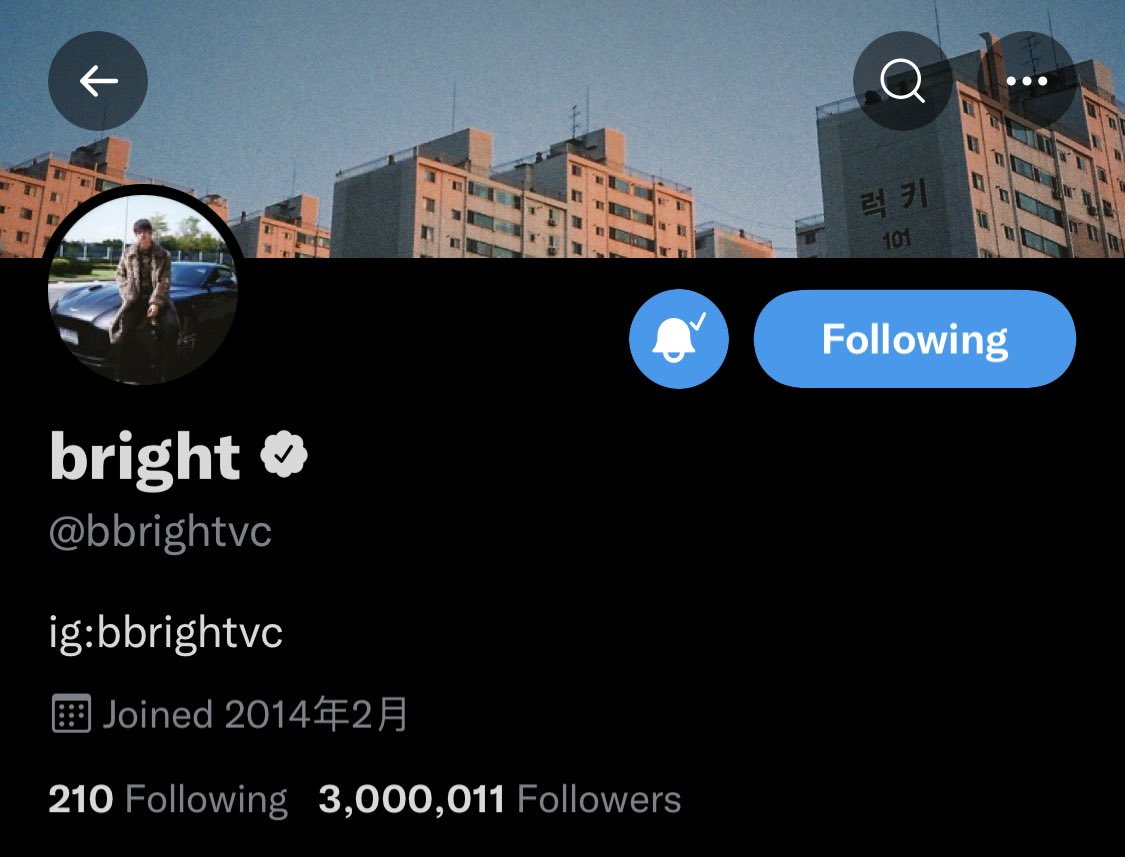1125x857 pixels.
Task: Go back using the left arrow icon
Action: point(98,80)
